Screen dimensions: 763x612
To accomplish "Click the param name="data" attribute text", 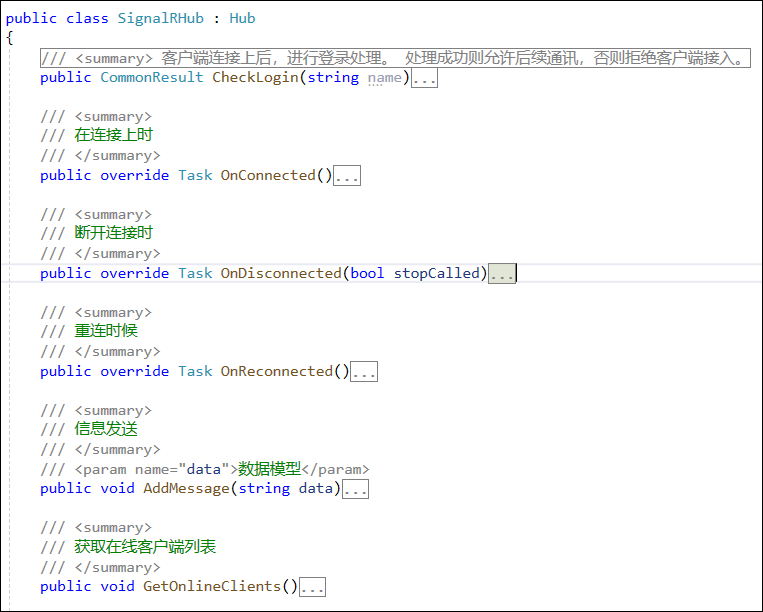I will pos(182,469).
